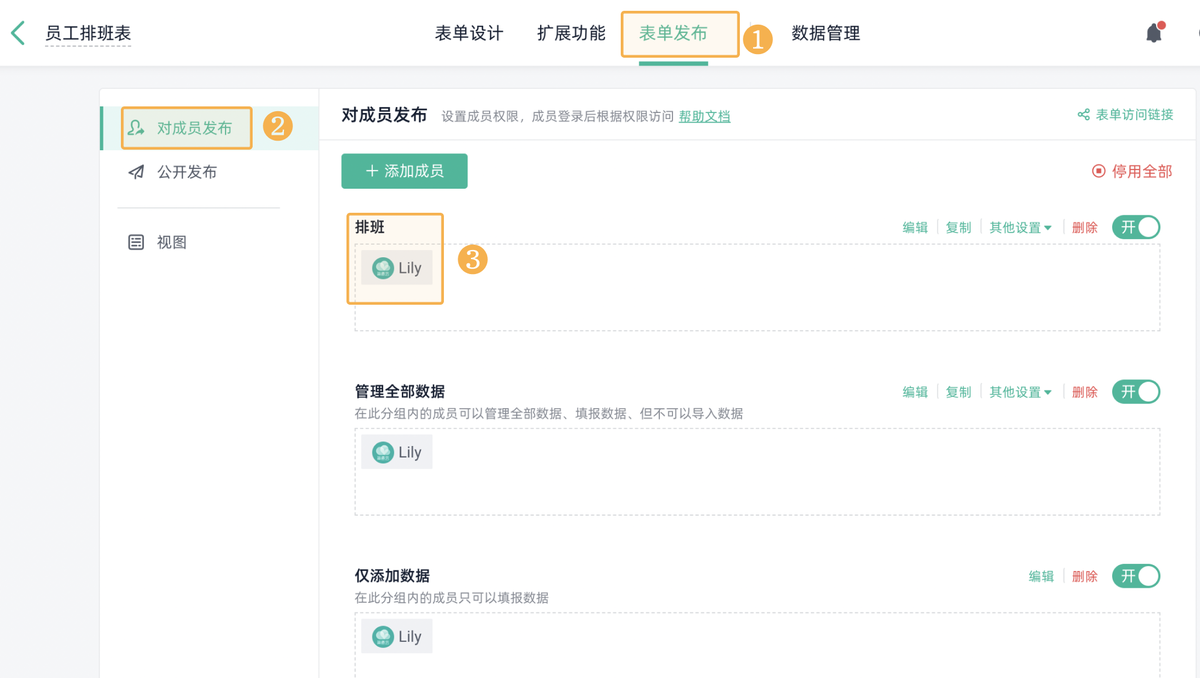Open 其他设置 dropdown for 排班 group
Viewport: 1200px width, 678px height.
[1021, 227]
